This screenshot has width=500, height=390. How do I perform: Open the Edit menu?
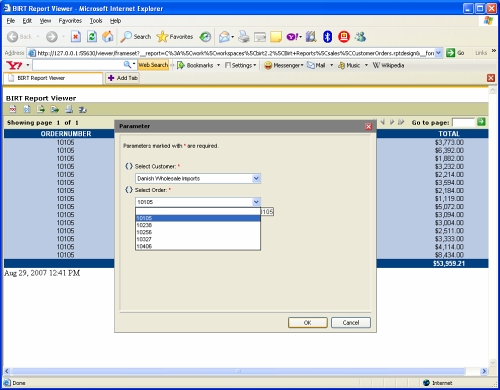tap(27, 21)
